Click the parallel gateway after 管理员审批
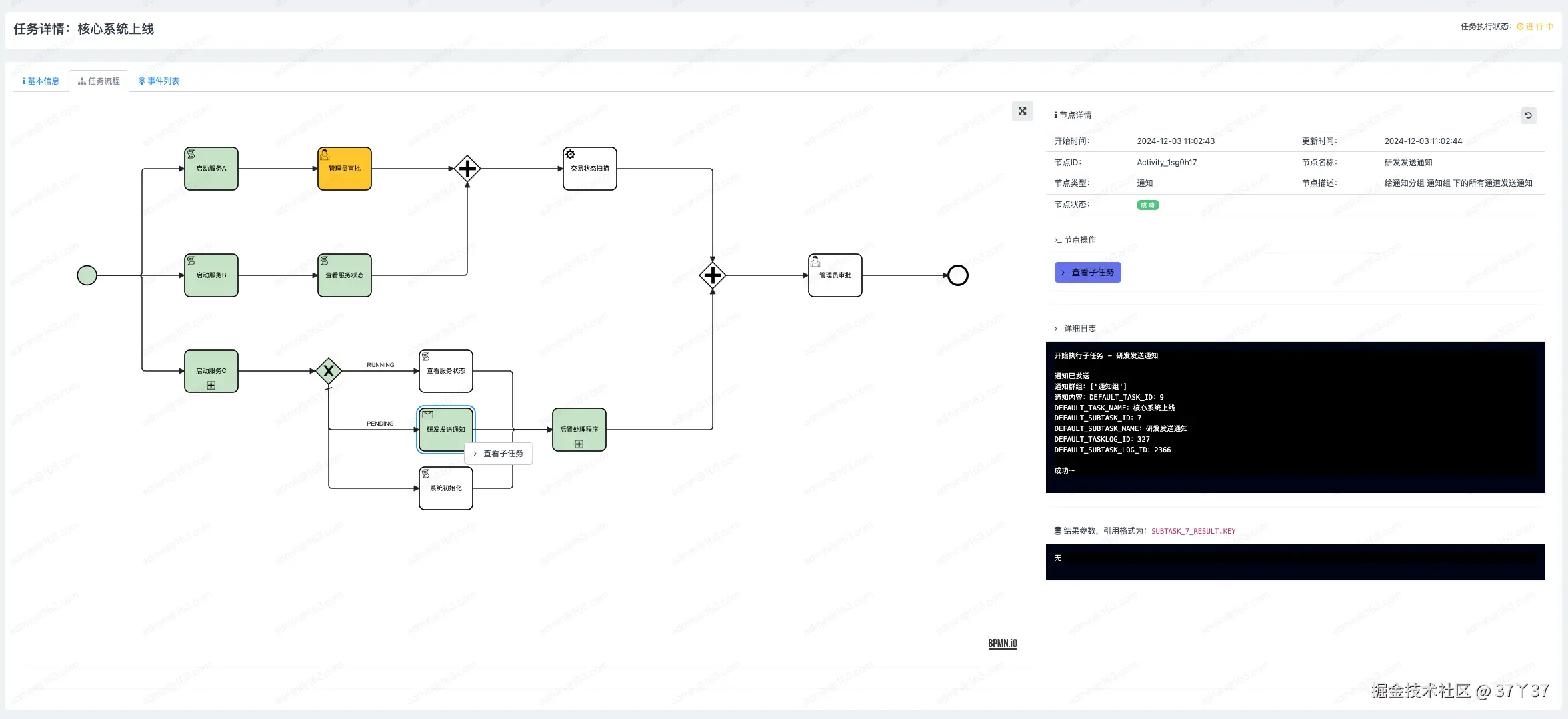Viewport: 1568px width, 719px height. 467,169
